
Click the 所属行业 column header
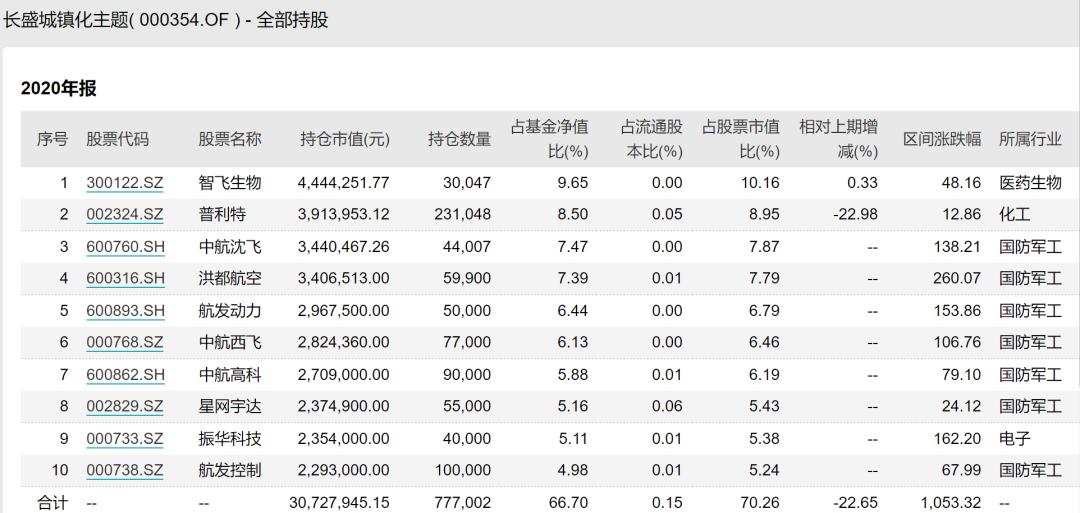[1030, 139]
